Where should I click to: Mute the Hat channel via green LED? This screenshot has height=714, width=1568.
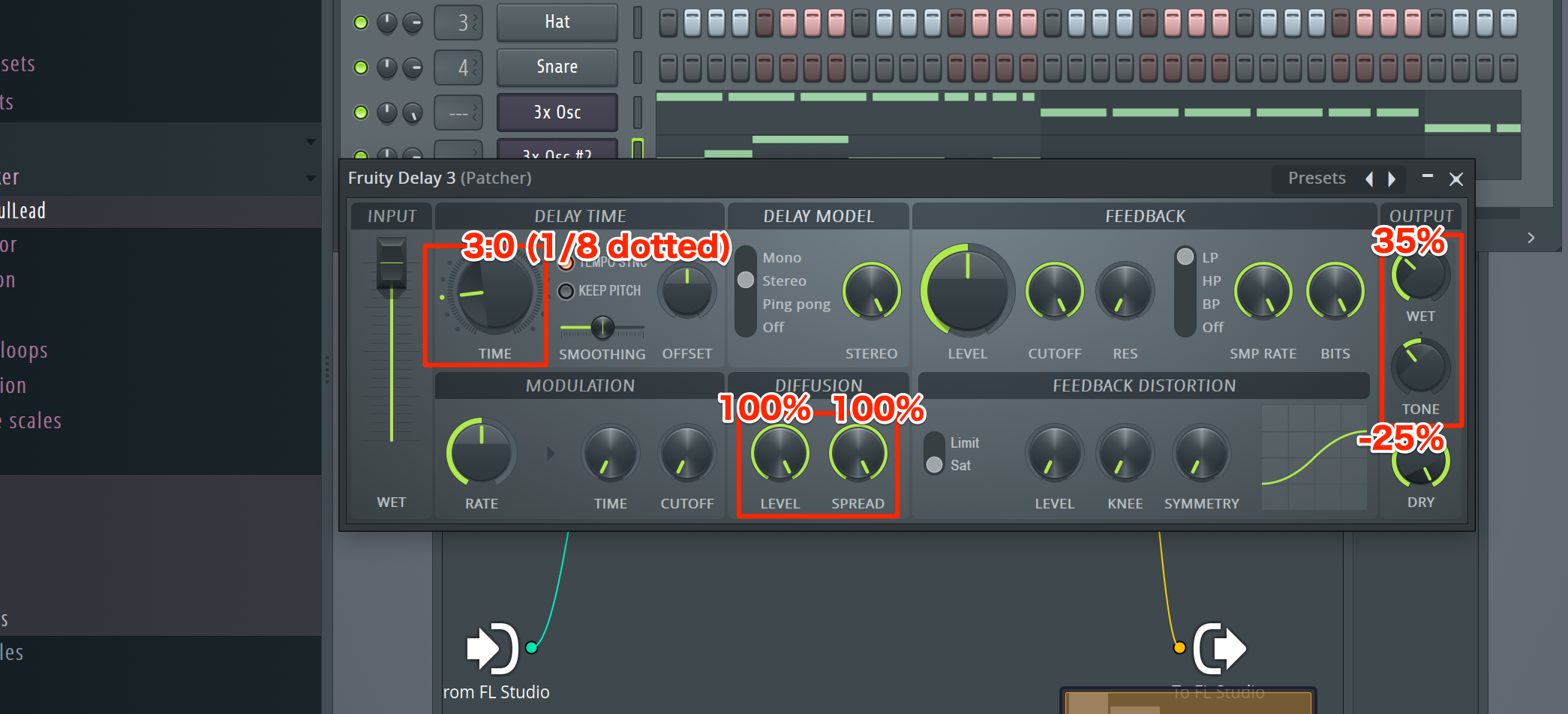tap(361, 22)
